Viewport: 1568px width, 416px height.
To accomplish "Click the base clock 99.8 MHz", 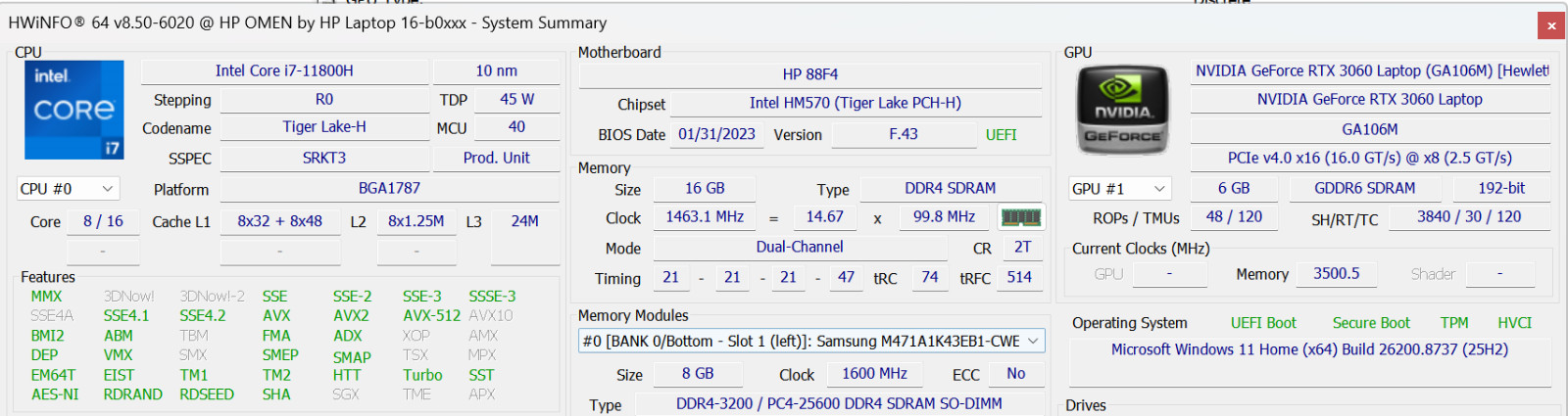I will (x=944, y=217).
